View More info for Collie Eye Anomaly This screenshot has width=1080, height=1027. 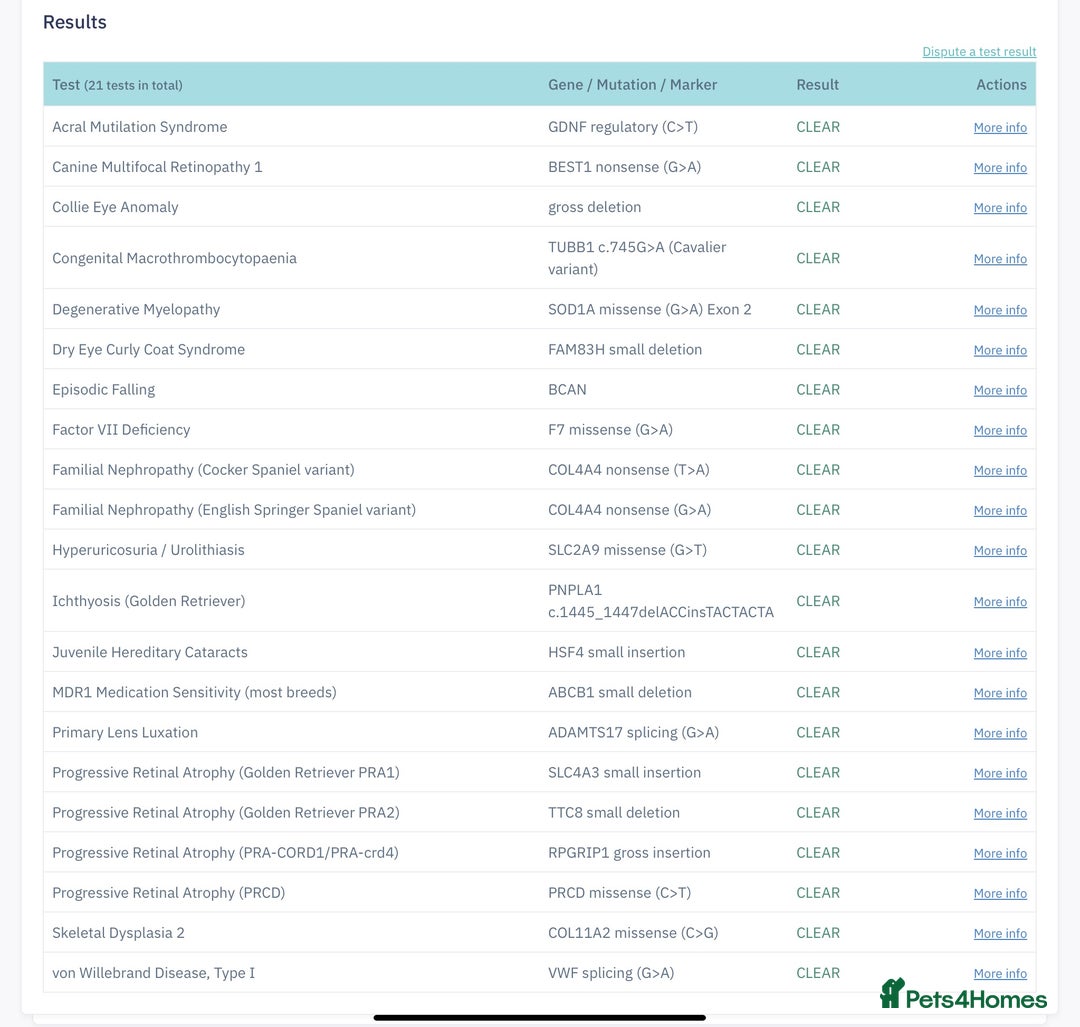click(1000, 208)
